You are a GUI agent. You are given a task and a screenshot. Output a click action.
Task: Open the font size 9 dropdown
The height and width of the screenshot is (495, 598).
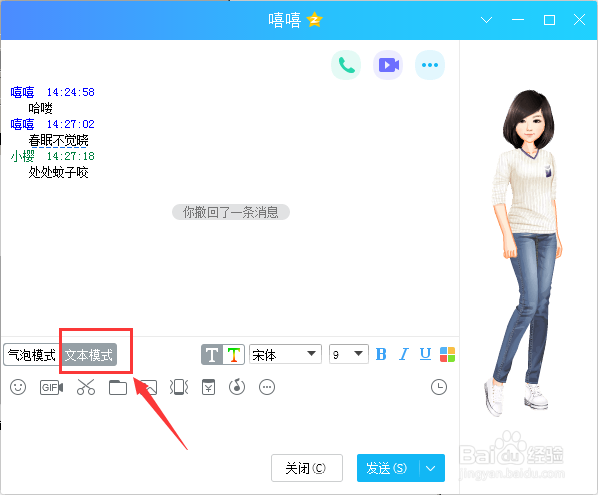pos(349,354)
